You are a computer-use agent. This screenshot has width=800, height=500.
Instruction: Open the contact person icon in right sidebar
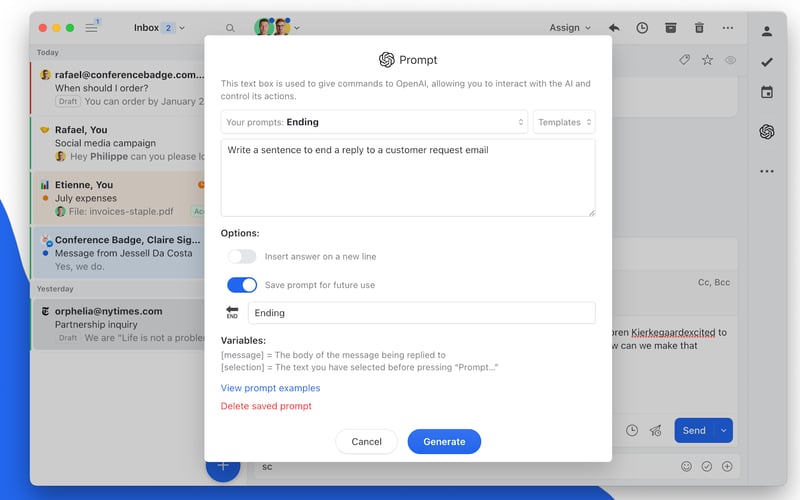pyautogui.click(x=767, y=32)
